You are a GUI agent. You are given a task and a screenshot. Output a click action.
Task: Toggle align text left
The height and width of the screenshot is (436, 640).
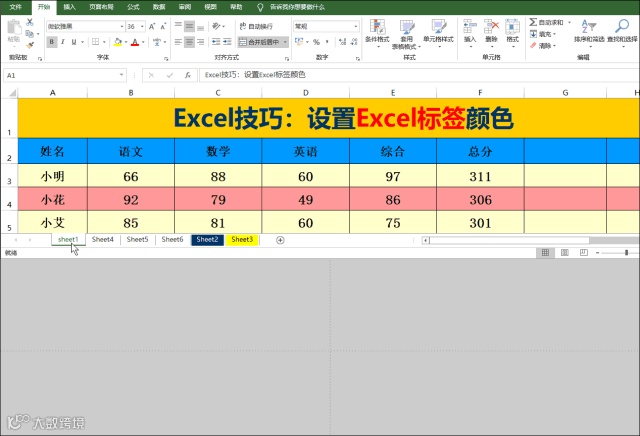[178, 42]
